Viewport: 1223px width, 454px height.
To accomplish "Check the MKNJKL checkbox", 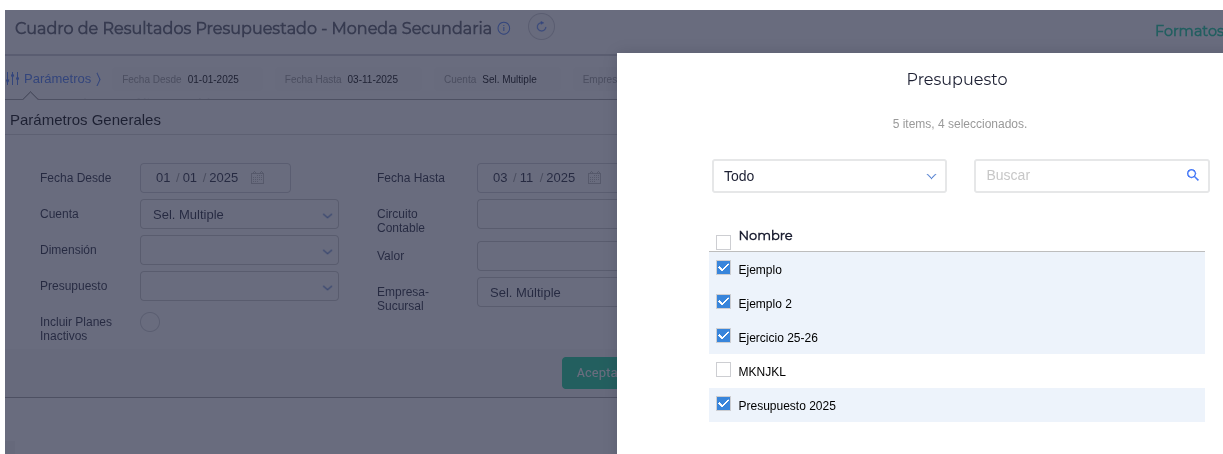I will coord(724,370).
